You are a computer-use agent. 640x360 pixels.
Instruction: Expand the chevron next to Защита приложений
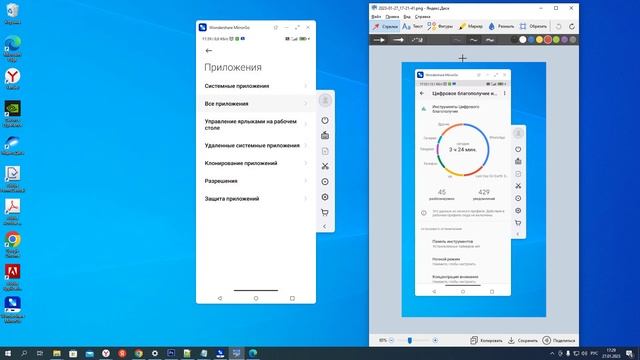click(306, 199)
